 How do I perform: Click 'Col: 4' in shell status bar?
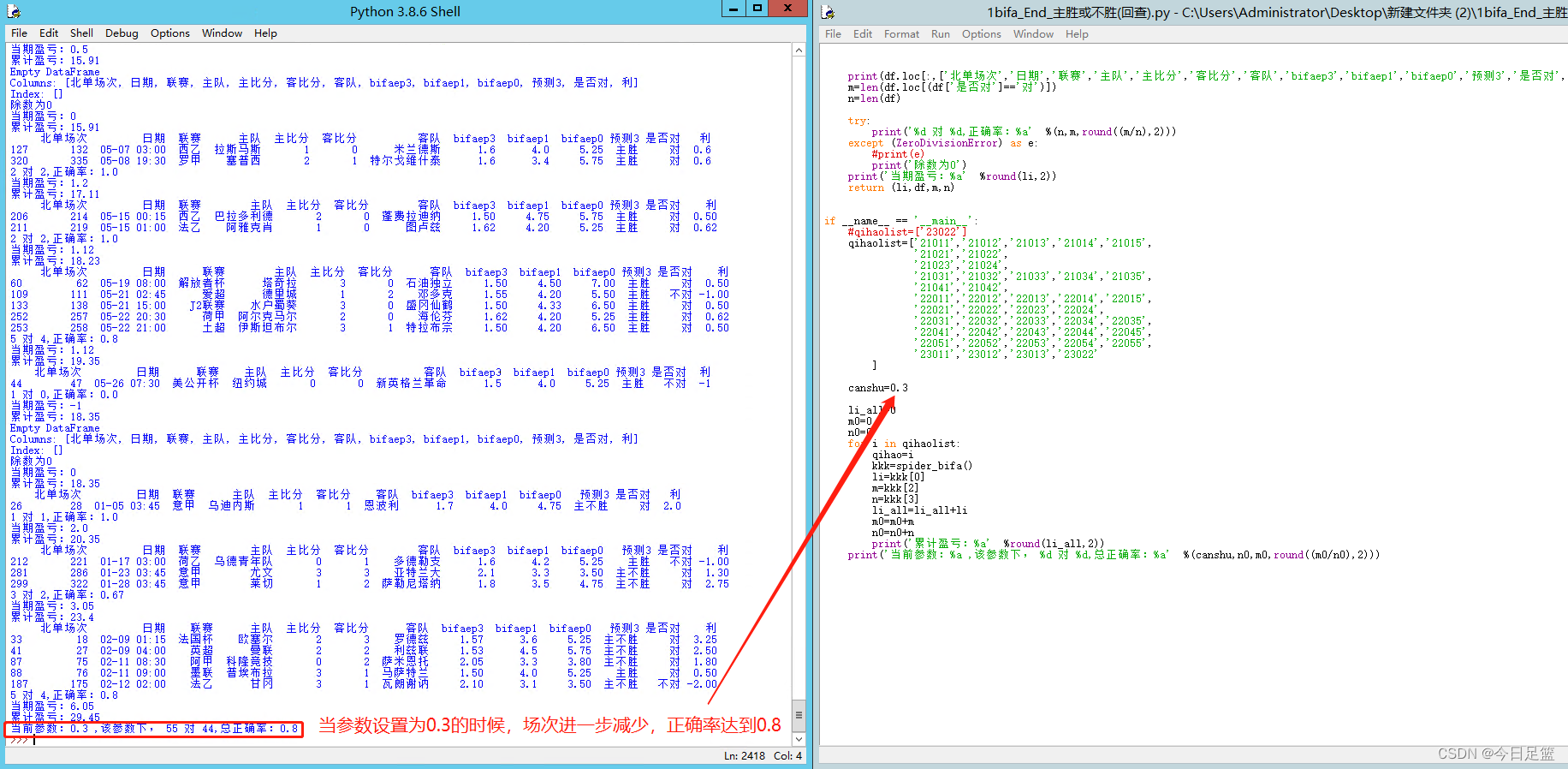coord(788,756)
